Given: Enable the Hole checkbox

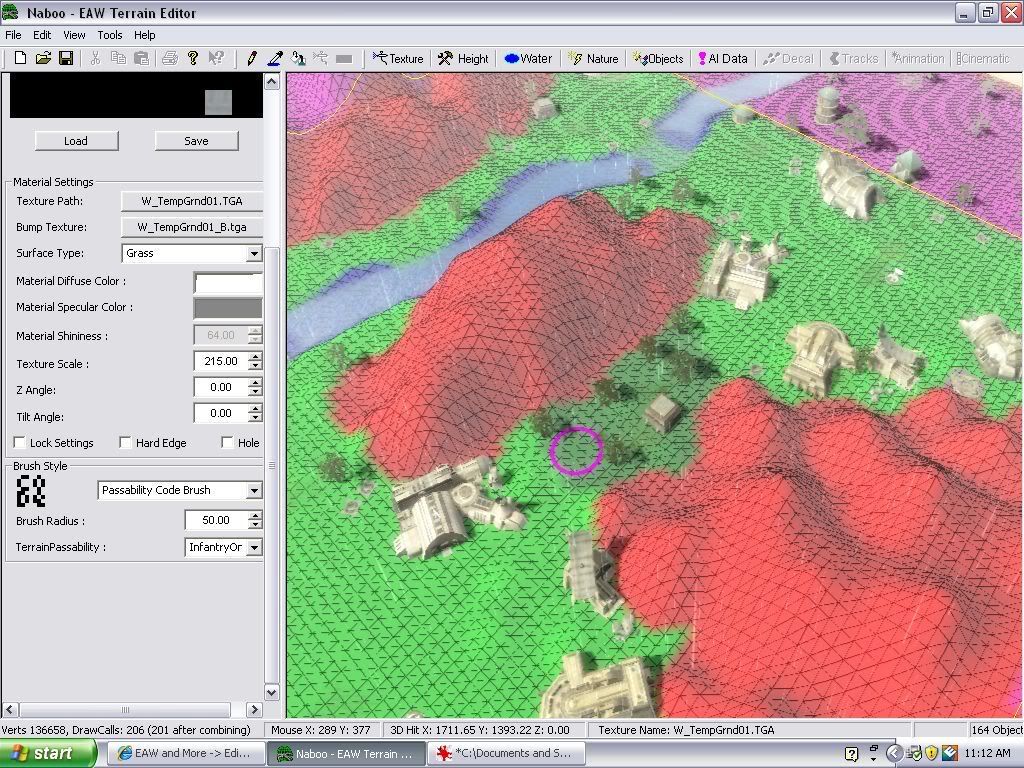Looking at the screenshot, I should [x=227, y=443].
